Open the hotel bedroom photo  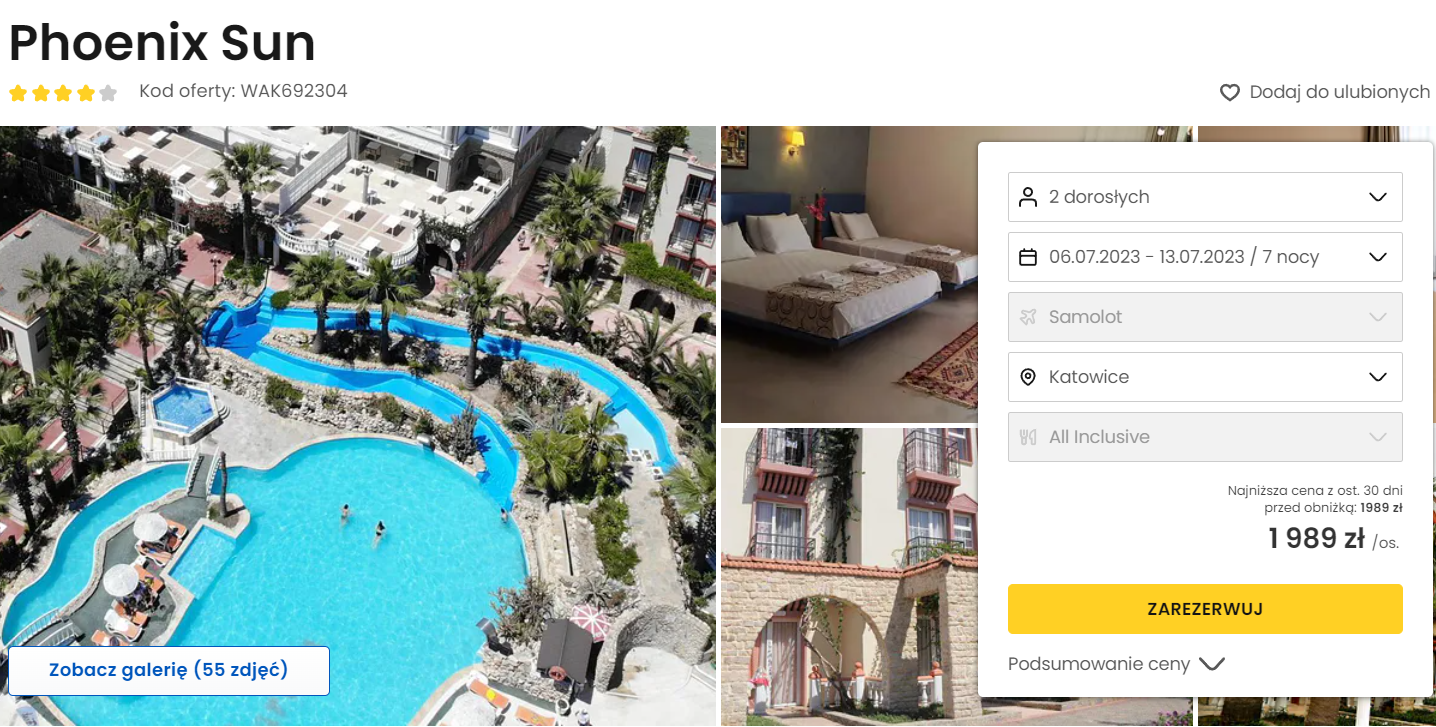coord(849,274)
